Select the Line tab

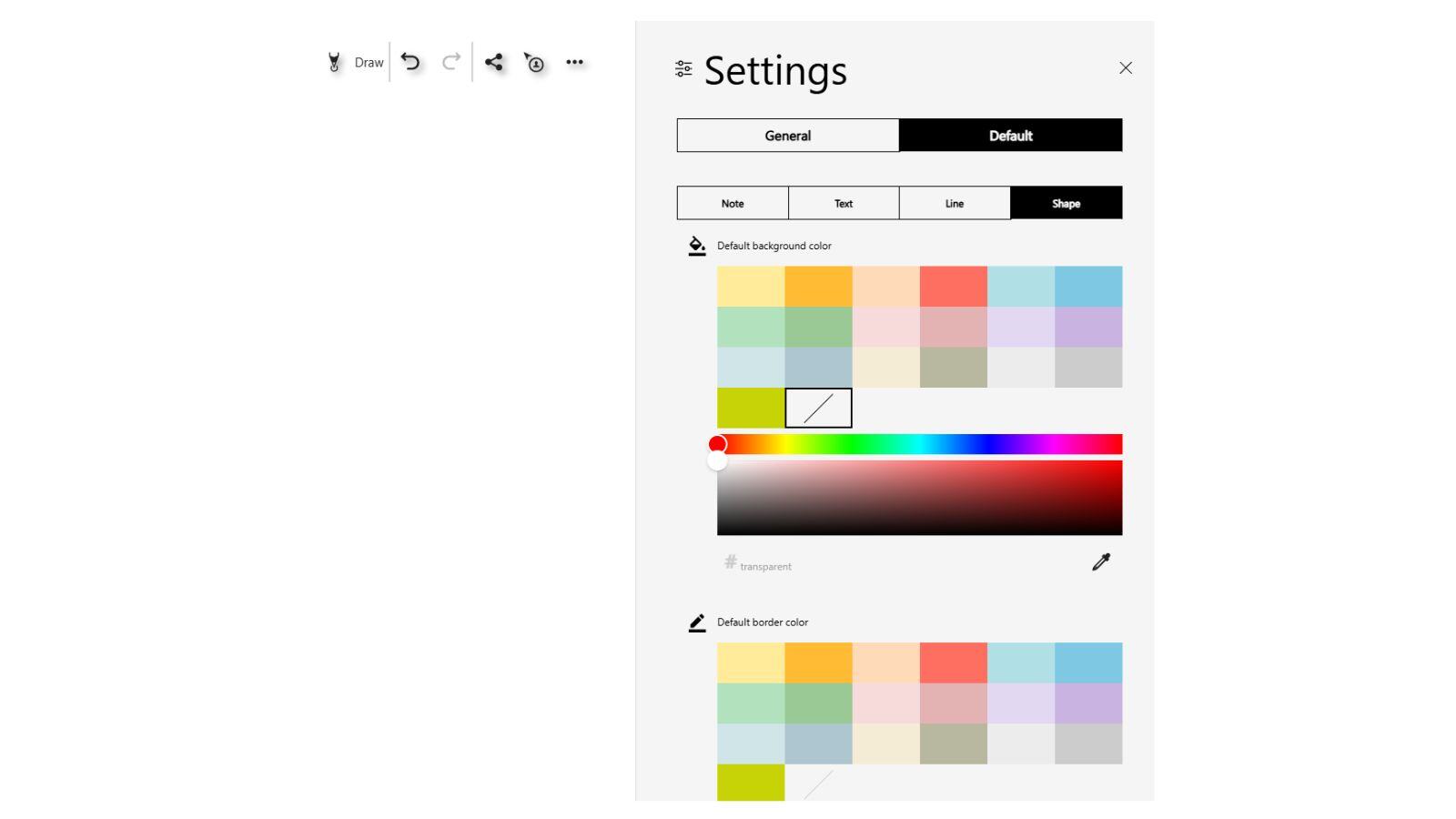955,203
